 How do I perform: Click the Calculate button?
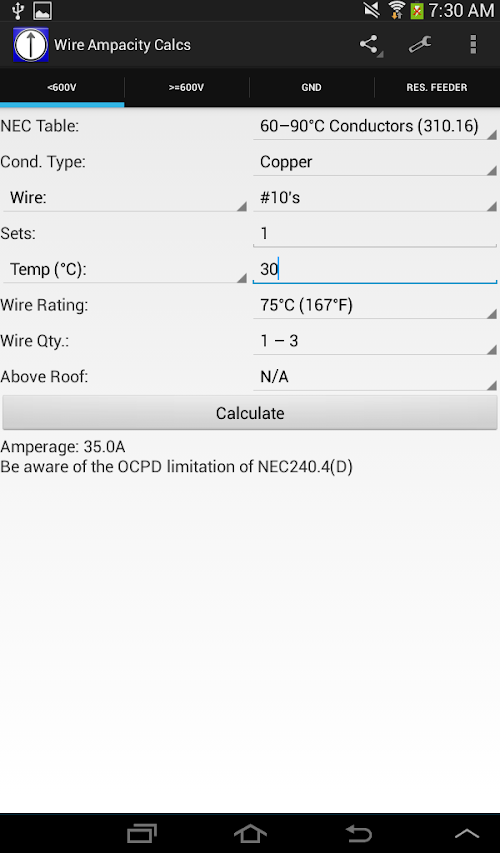click(250, 413)
